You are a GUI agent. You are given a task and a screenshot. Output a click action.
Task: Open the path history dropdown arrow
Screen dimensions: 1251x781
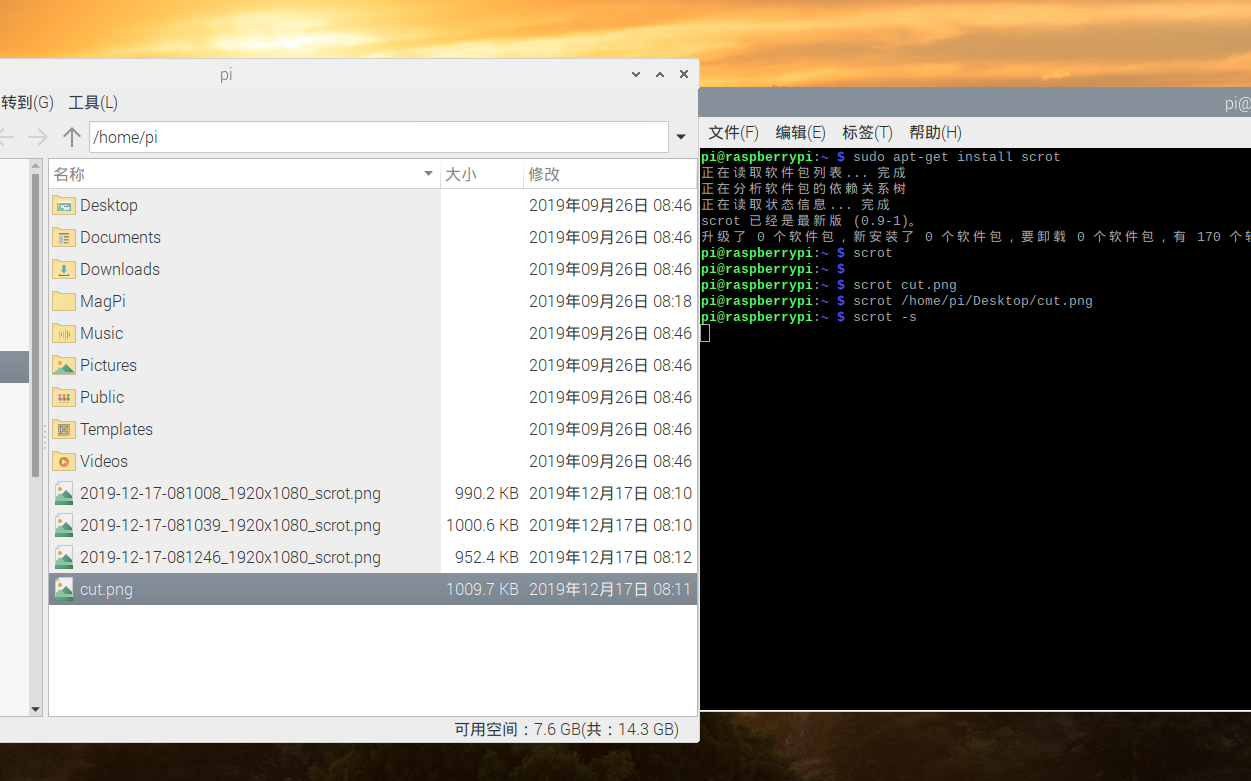click(681, 137)
